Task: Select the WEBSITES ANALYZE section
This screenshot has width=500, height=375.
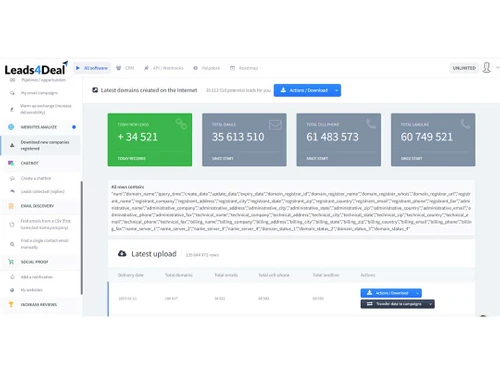Action: [39, 127]
